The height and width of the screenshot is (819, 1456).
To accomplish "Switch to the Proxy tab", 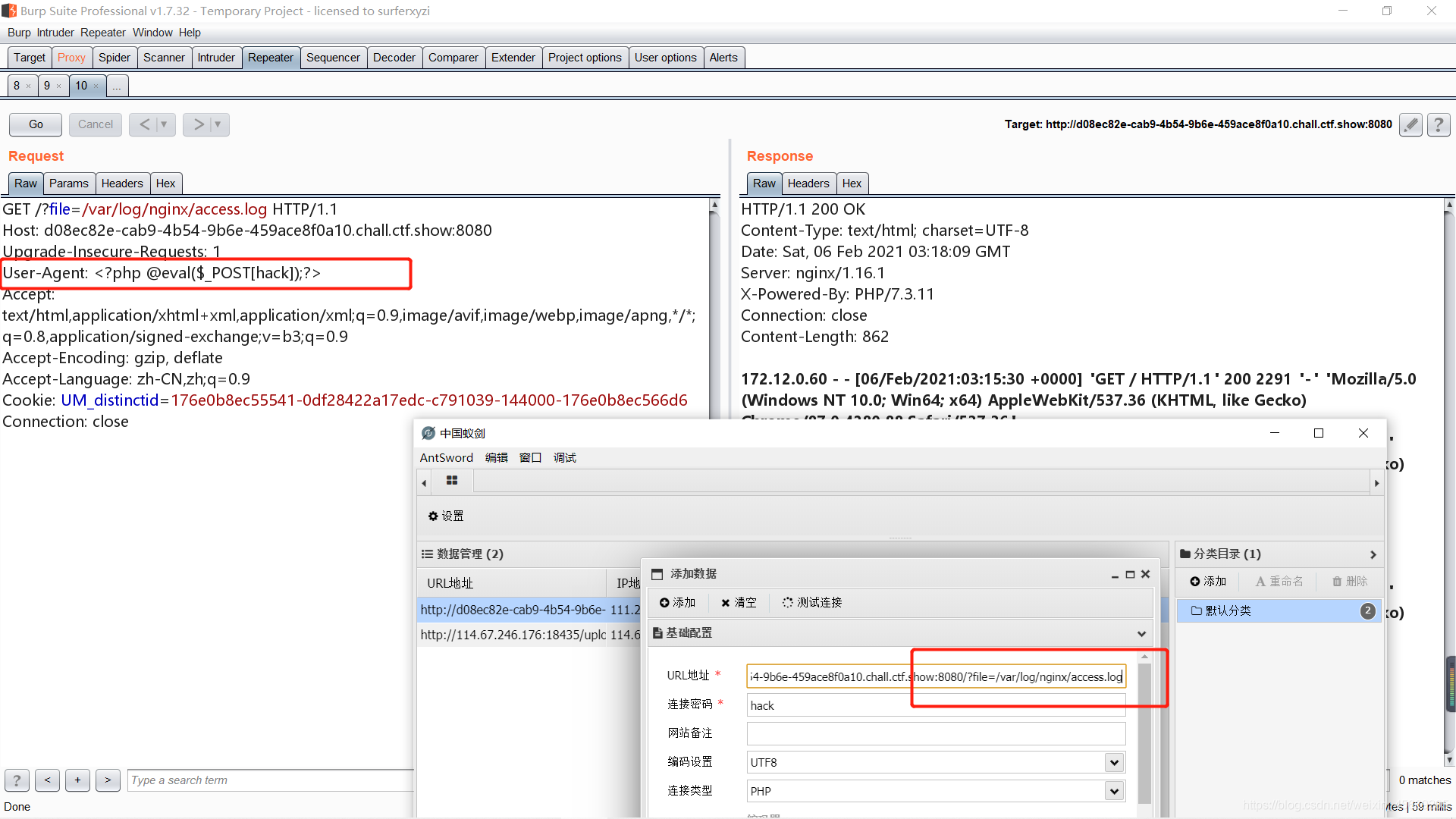I will pos(71,58).
